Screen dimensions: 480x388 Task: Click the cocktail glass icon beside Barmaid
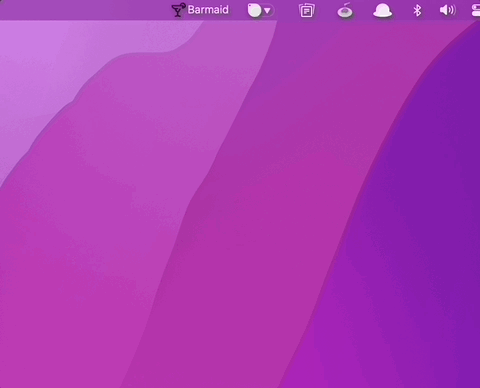[178, 10]
